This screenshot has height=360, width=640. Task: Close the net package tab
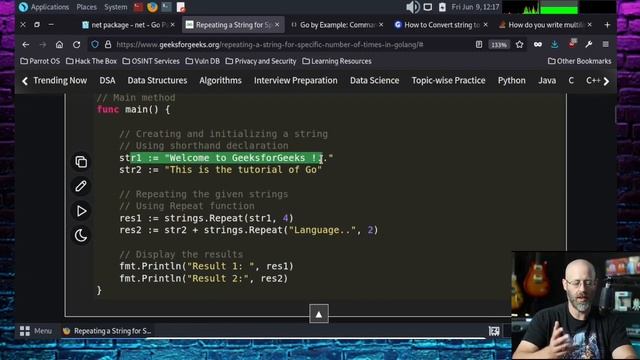[x=173, y=25]
